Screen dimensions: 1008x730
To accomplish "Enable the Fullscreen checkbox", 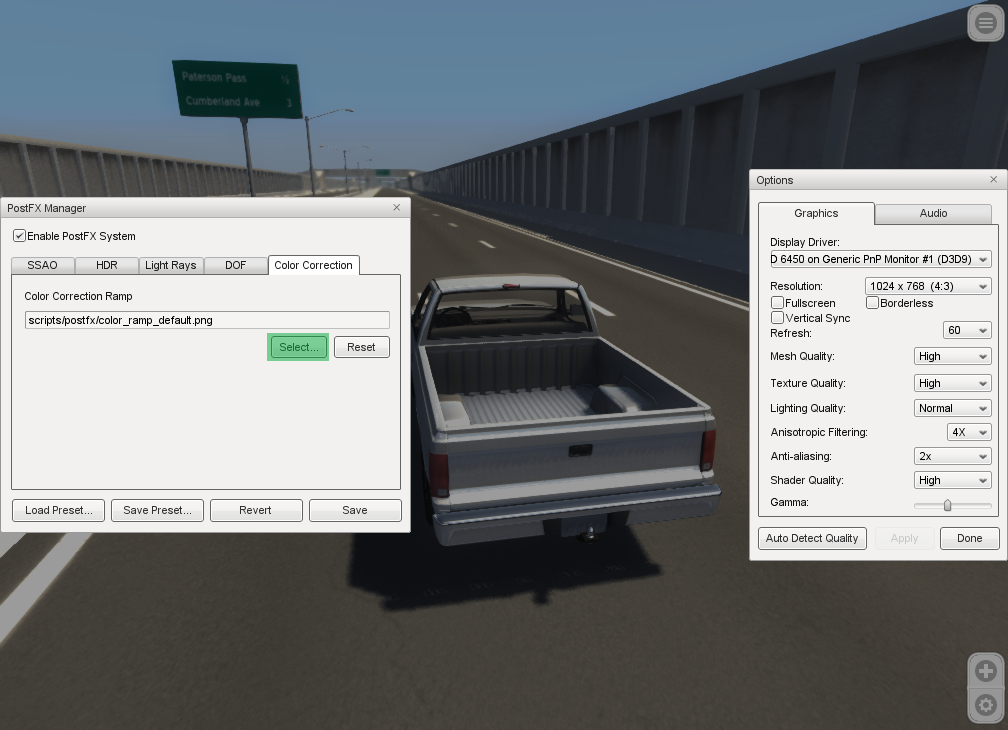I will (777, 303).
